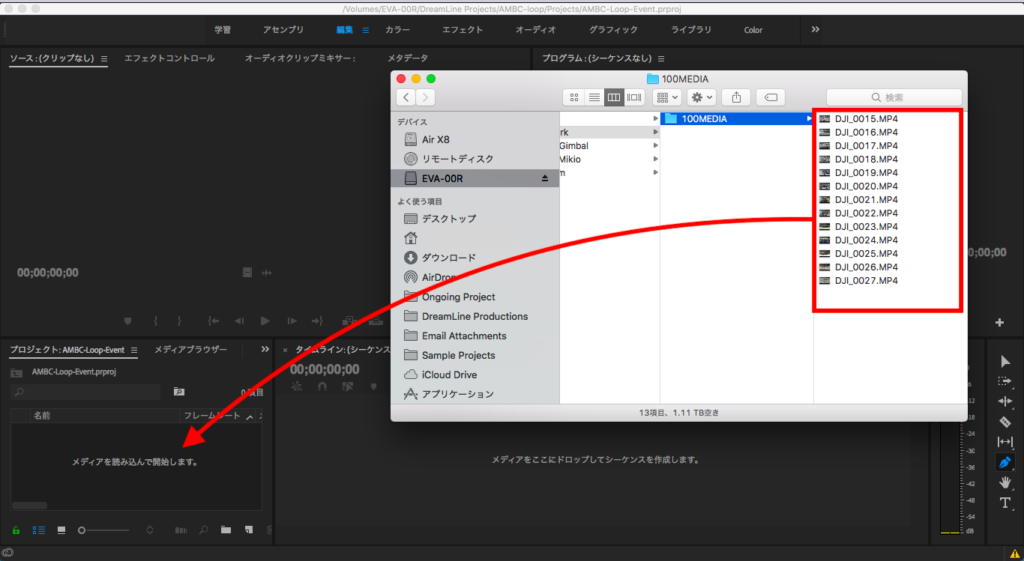Go to Out point in Source monitor
This screenshot has height=561, width=1024.
[317, 321]
